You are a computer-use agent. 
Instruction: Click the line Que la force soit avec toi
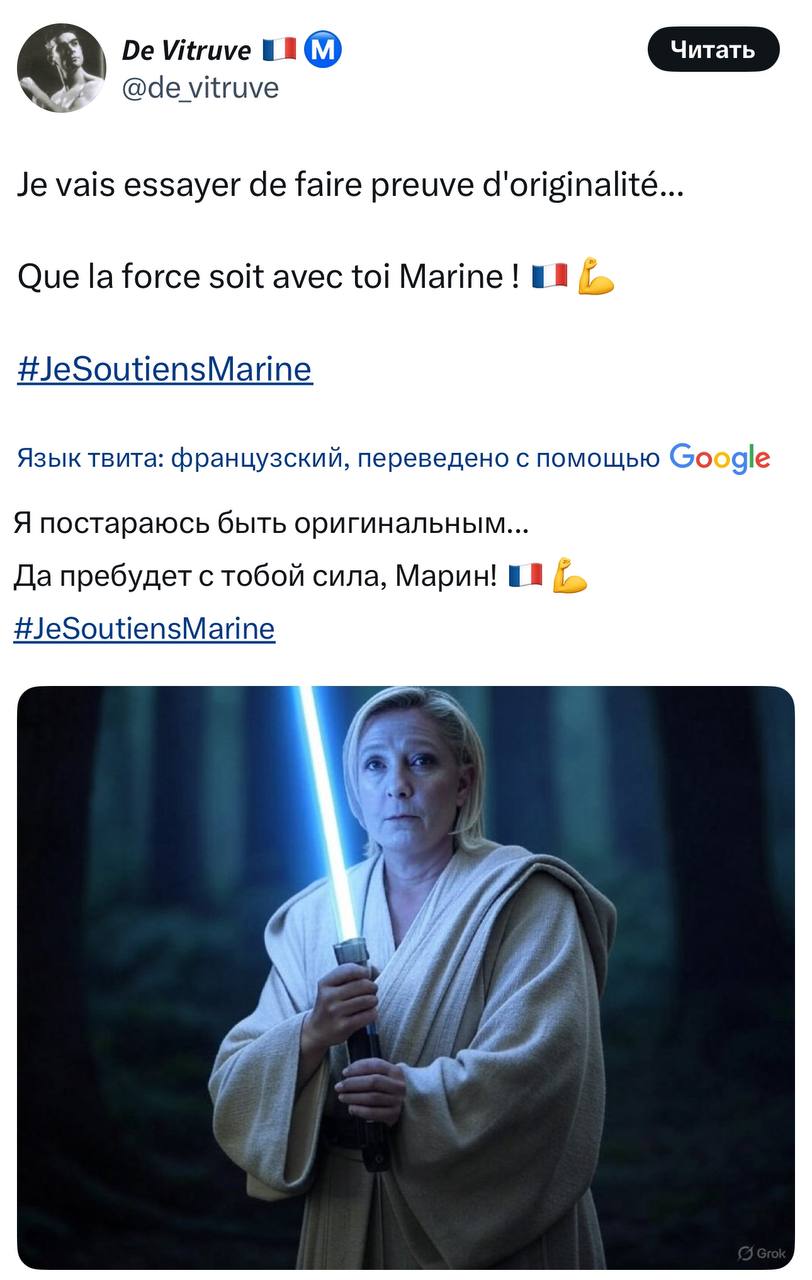pos(270,276)
